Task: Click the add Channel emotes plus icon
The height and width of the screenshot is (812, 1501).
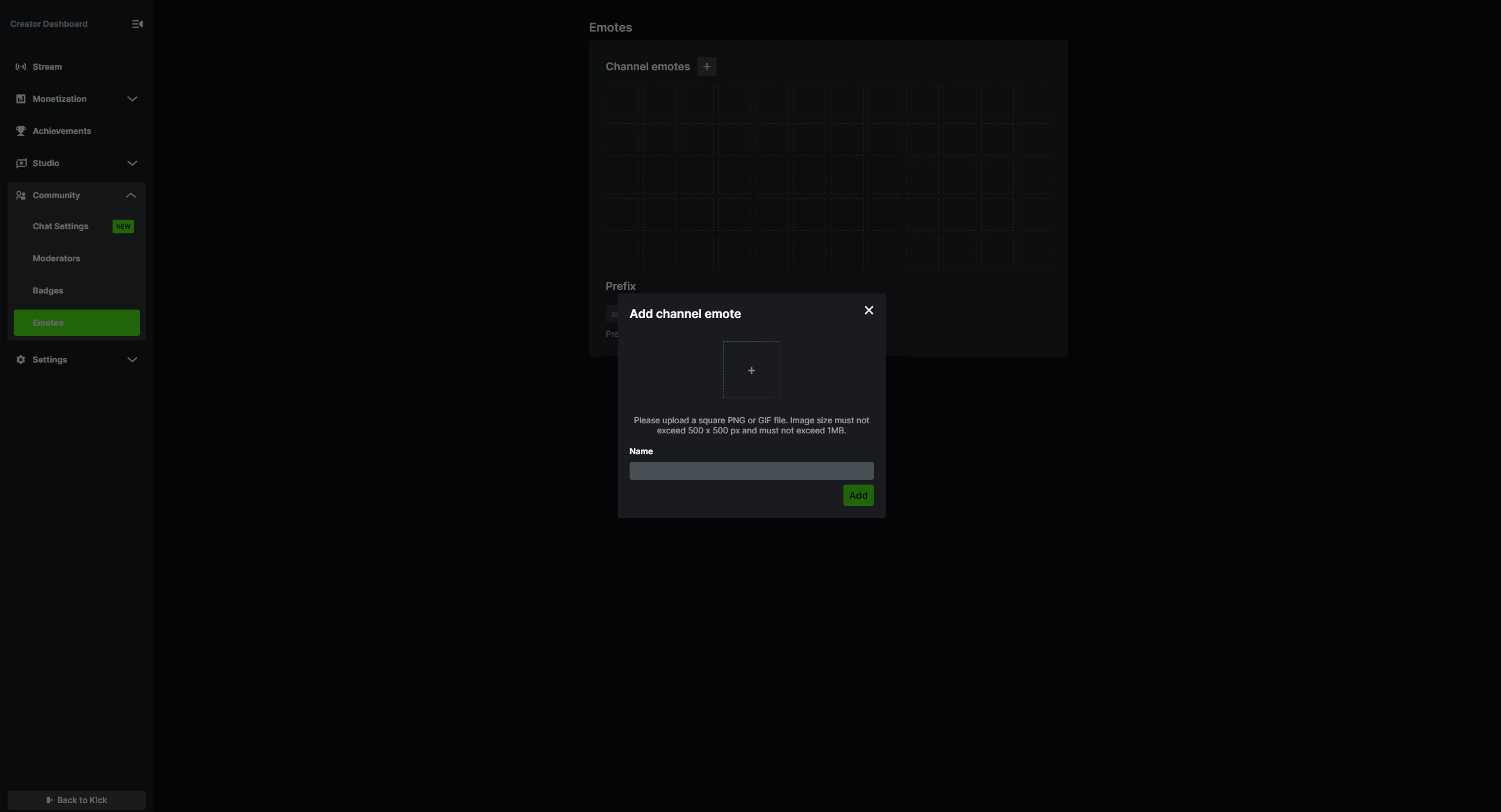Action: pos(707,66)
